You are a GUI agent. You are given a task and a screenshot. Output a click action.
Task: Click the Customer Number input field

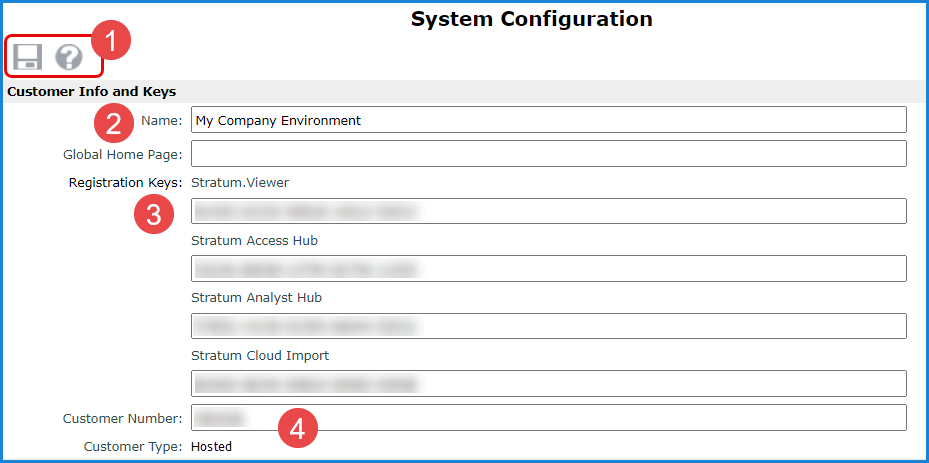click(x=549, y=417)
